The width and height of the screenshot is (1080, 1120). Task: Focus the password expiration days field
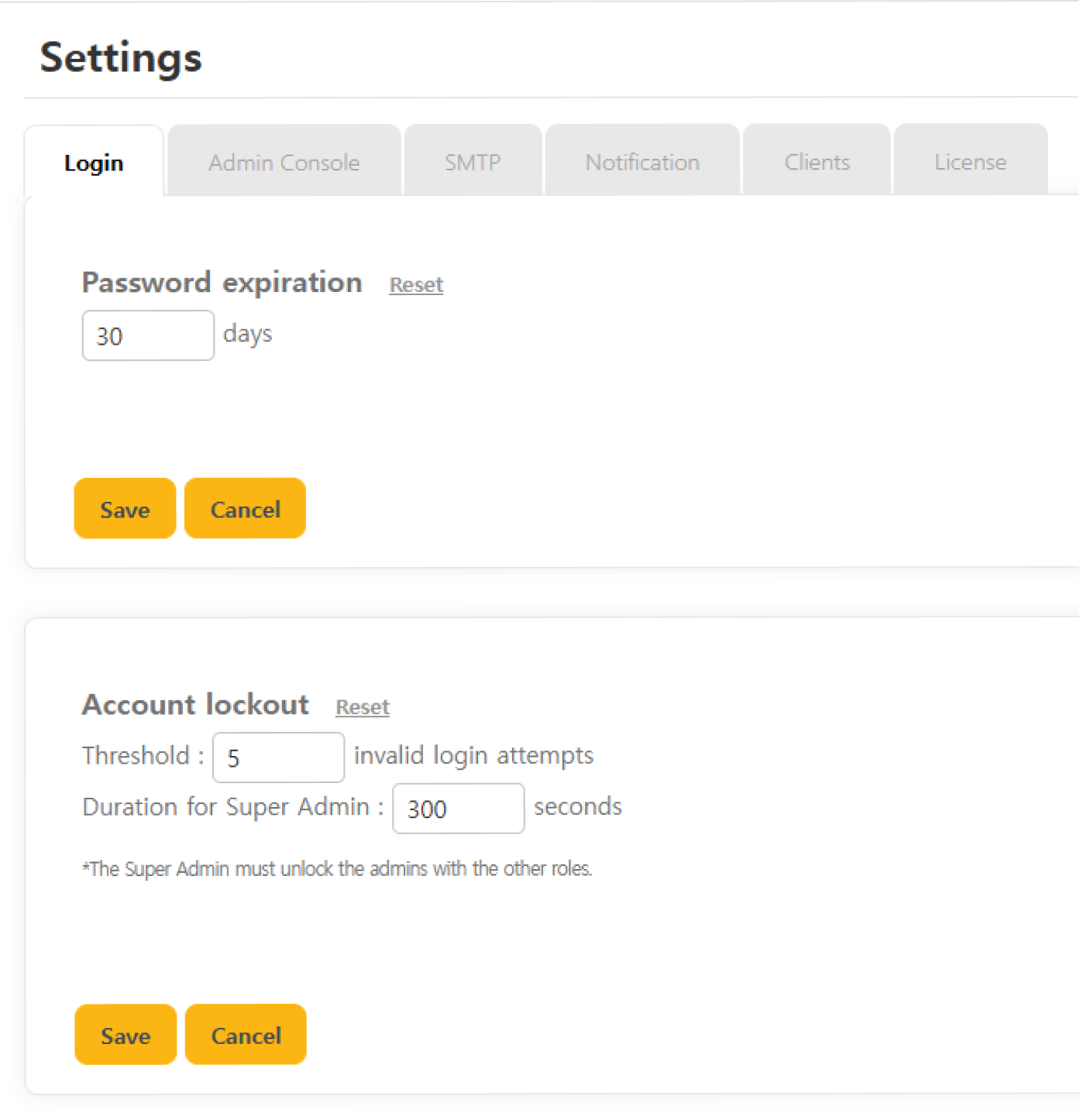pyautogui.click(x=148, y=335)
